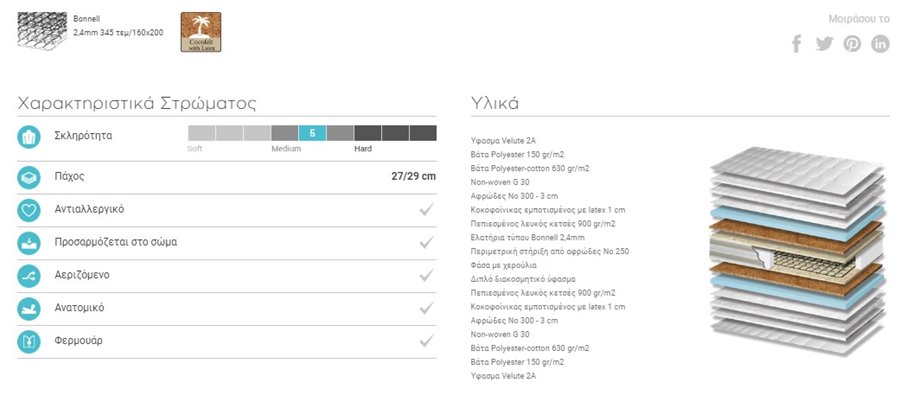Click the LinkedIn share icon
The width and height of the screenshot is (900, 395).
pos(880,44)
